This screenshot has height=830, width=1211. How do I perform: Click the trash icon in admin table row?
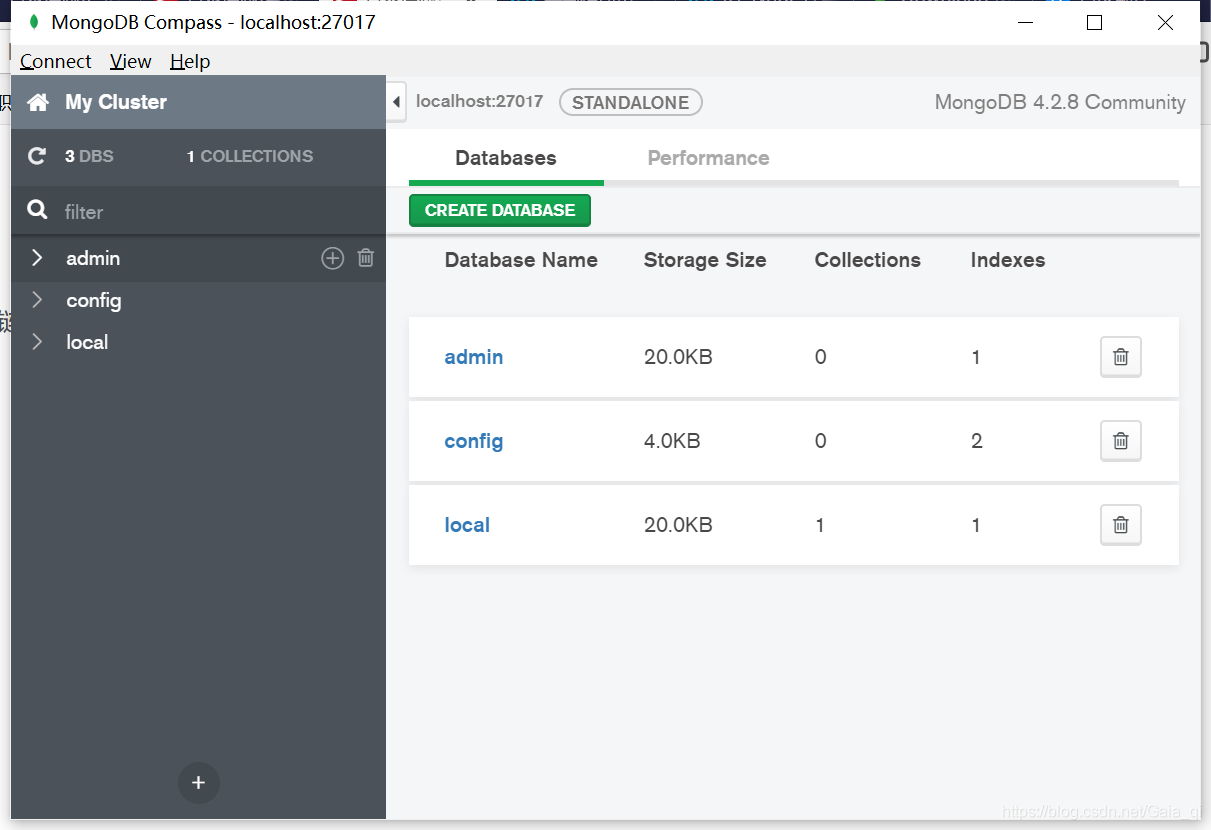pyautogui.click(x=1121, y=357)
